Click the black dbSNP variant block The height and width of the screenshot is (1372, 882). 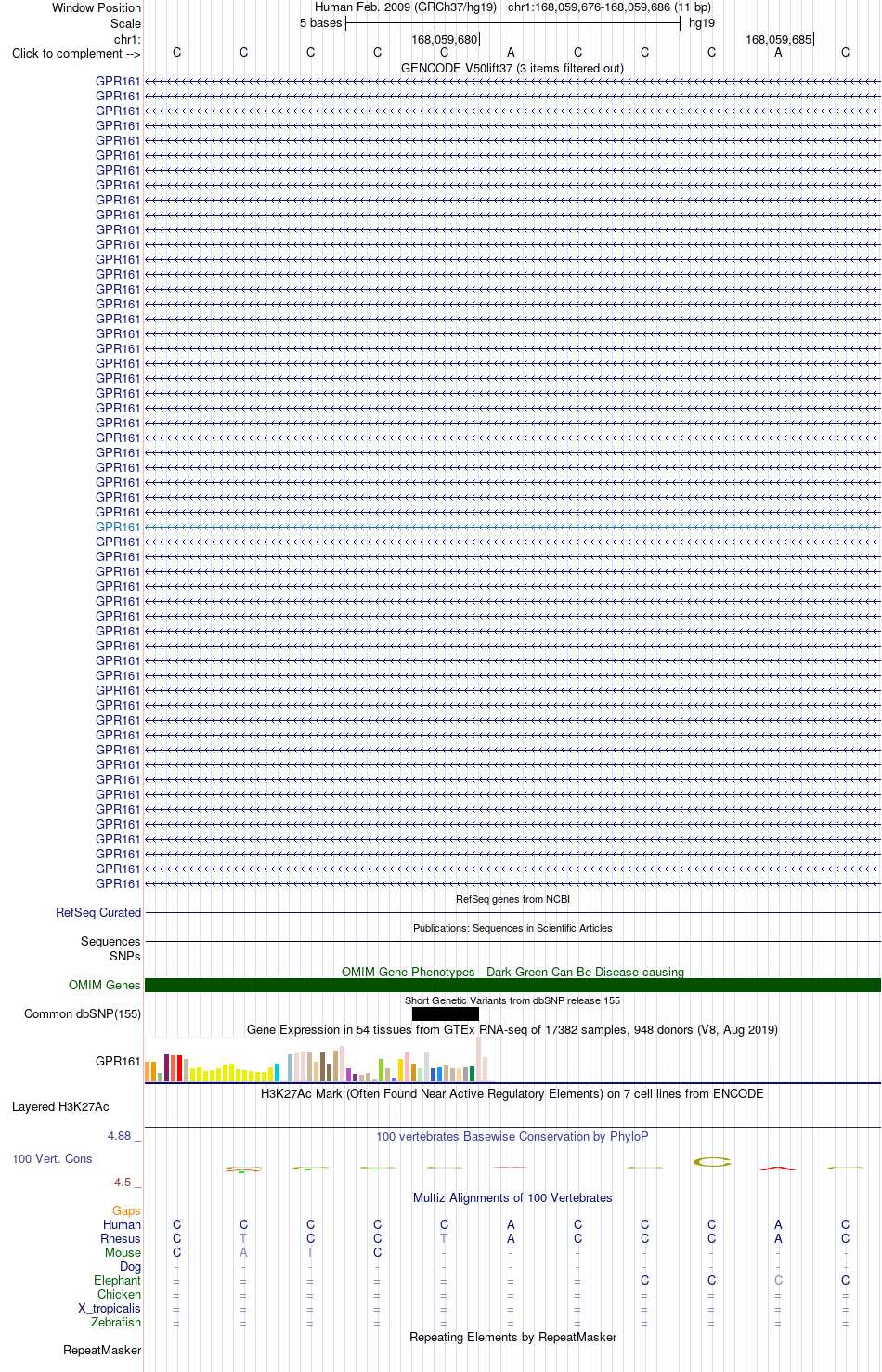445,1013
